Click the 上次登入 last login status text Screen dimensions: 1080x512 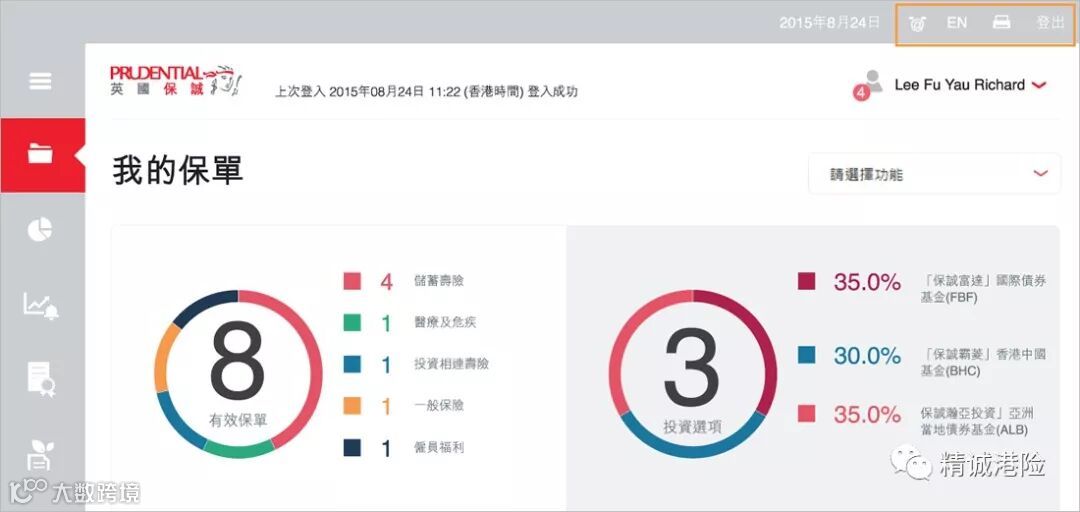pos(426,92)
